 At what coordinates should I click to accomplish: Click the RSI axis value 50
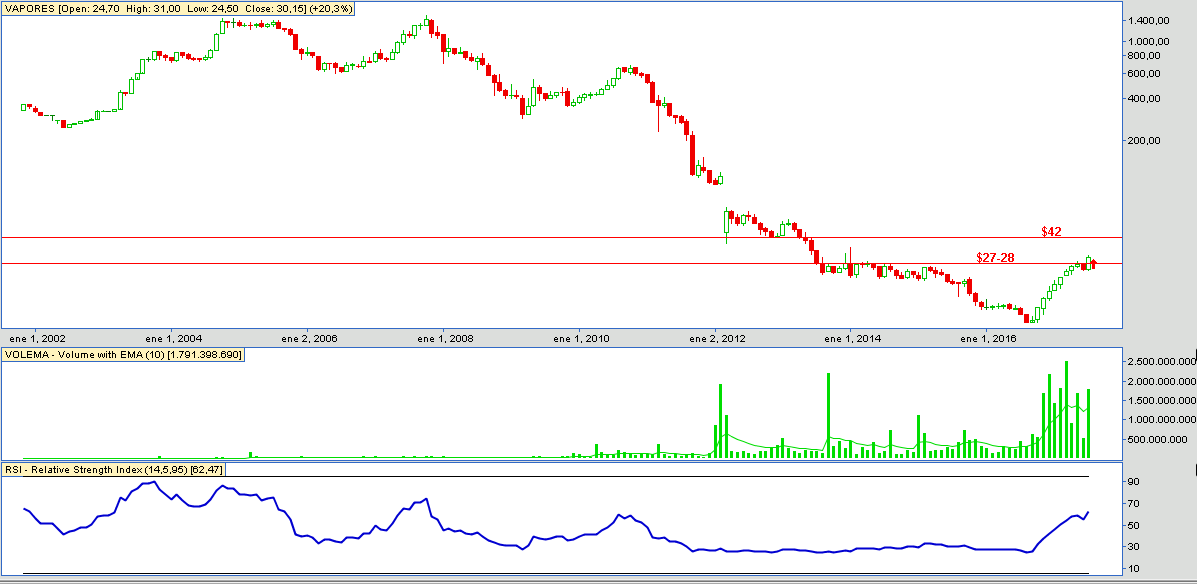1134,525
